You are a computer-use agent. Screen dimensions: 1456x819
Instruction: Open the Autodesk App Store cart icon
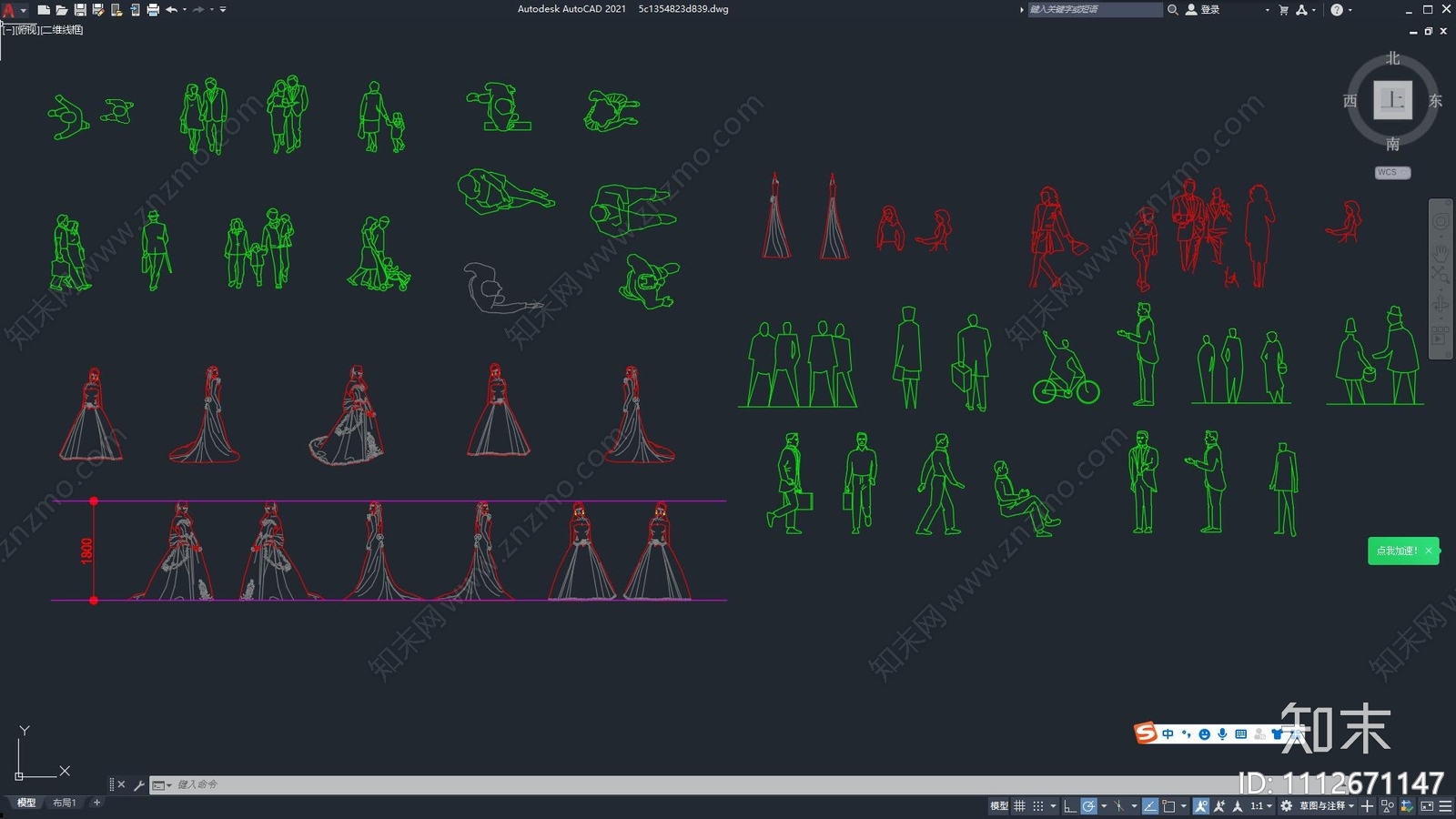(1283, 10)
